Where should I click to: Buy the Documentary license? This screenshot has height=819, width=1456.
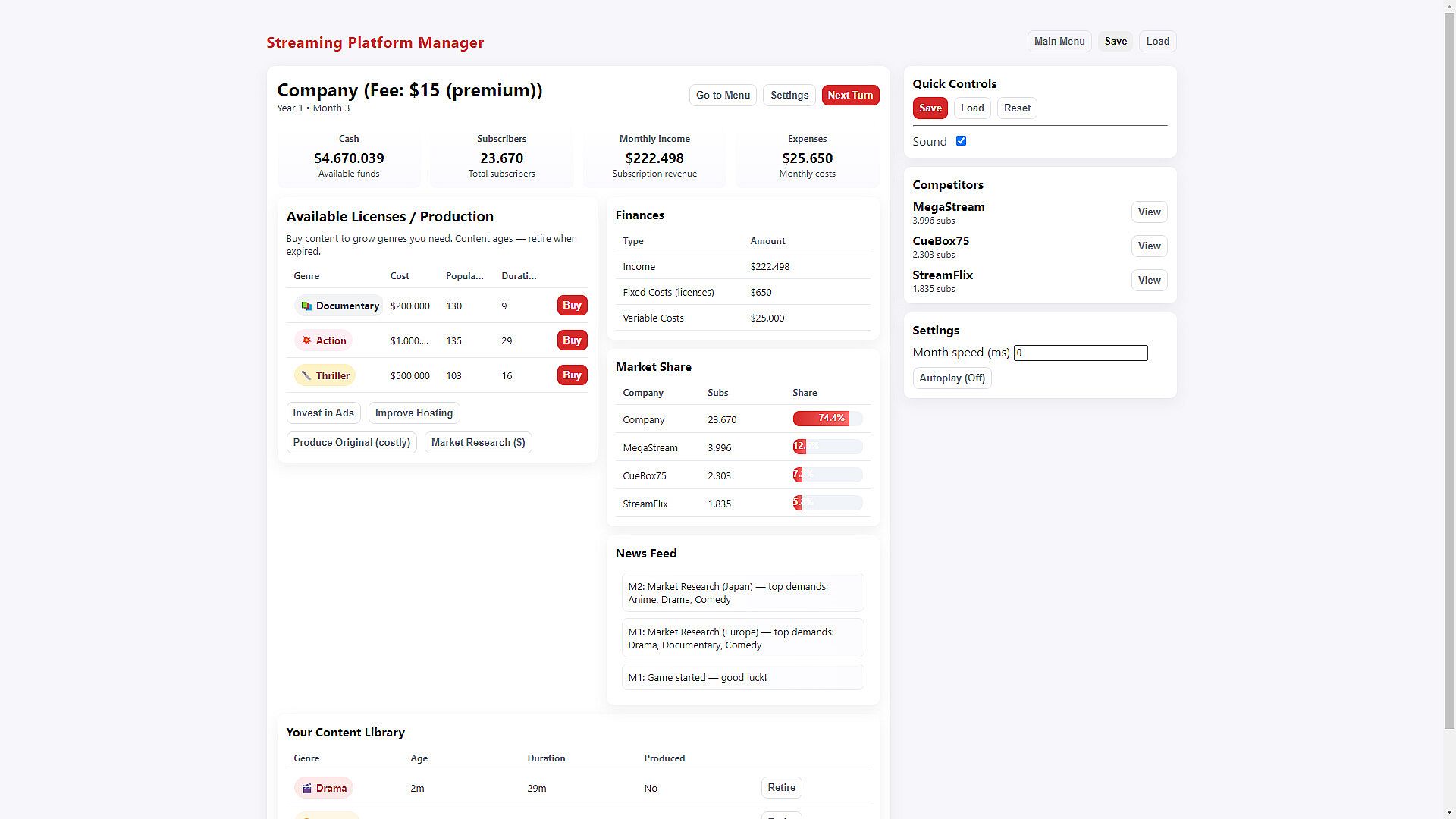pos(572,306)
